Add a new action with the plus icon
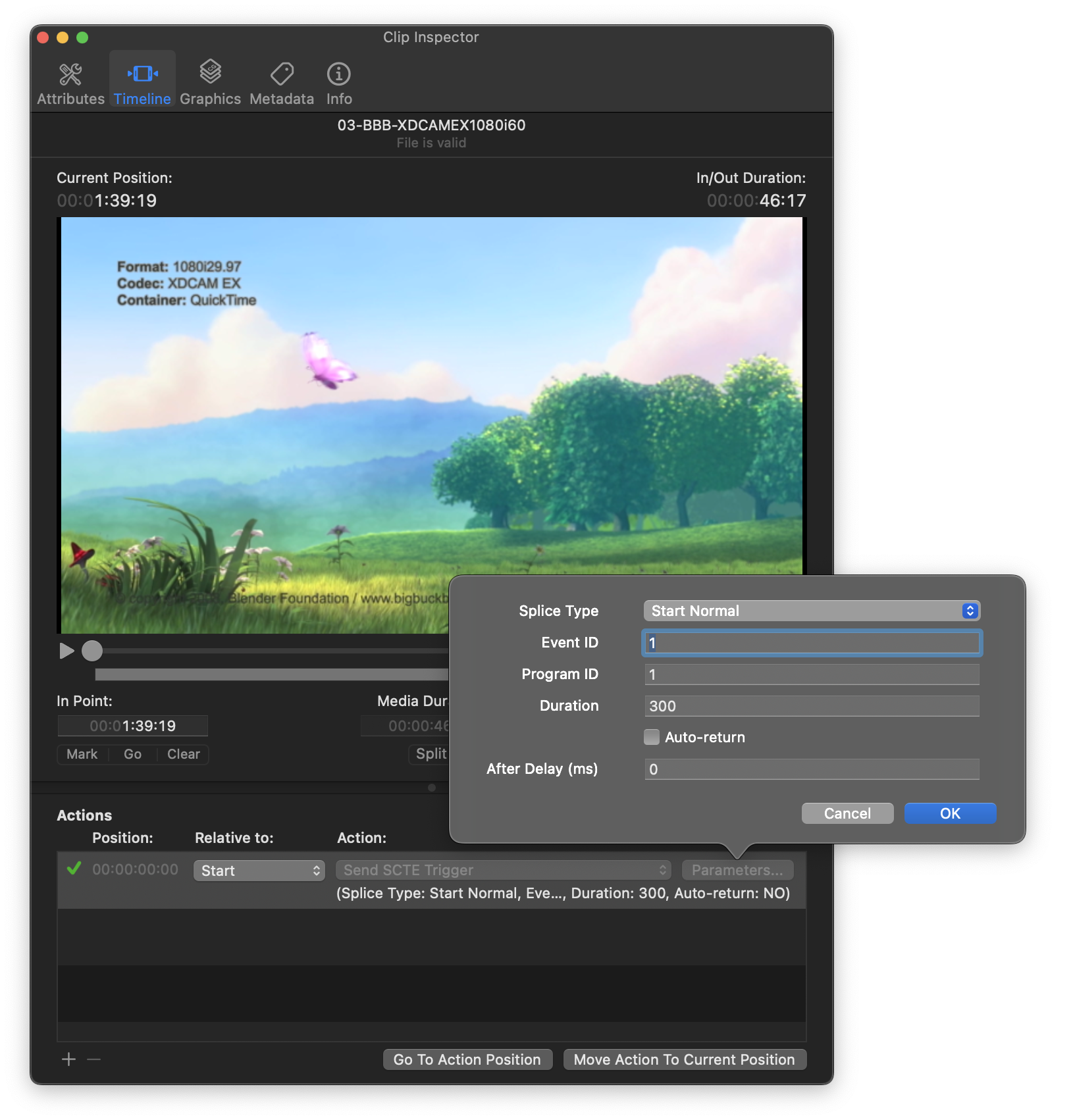 pos(68,1059)
